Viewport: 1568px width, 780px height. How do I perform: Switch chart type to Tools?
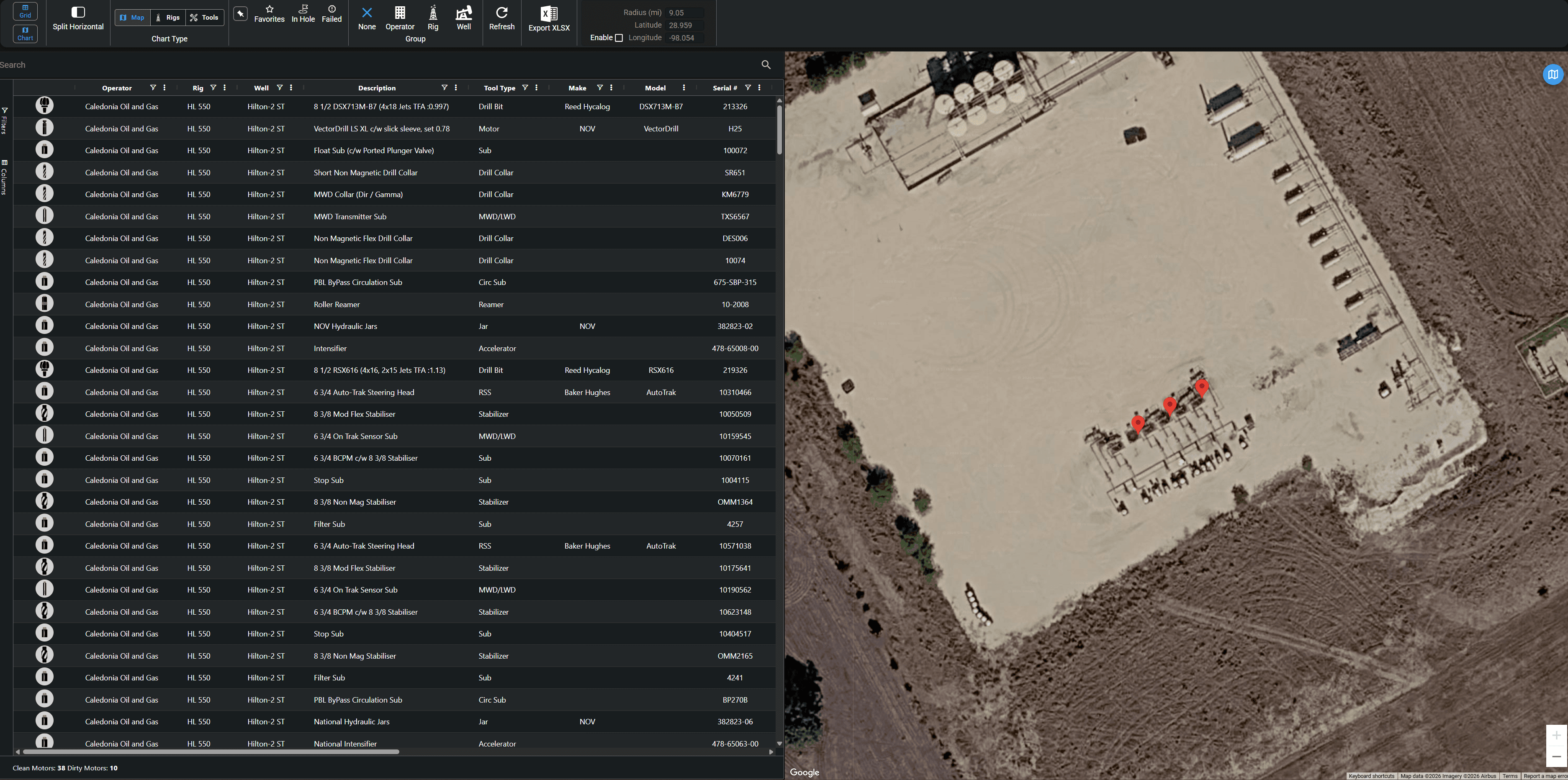[x=205, y=18]
